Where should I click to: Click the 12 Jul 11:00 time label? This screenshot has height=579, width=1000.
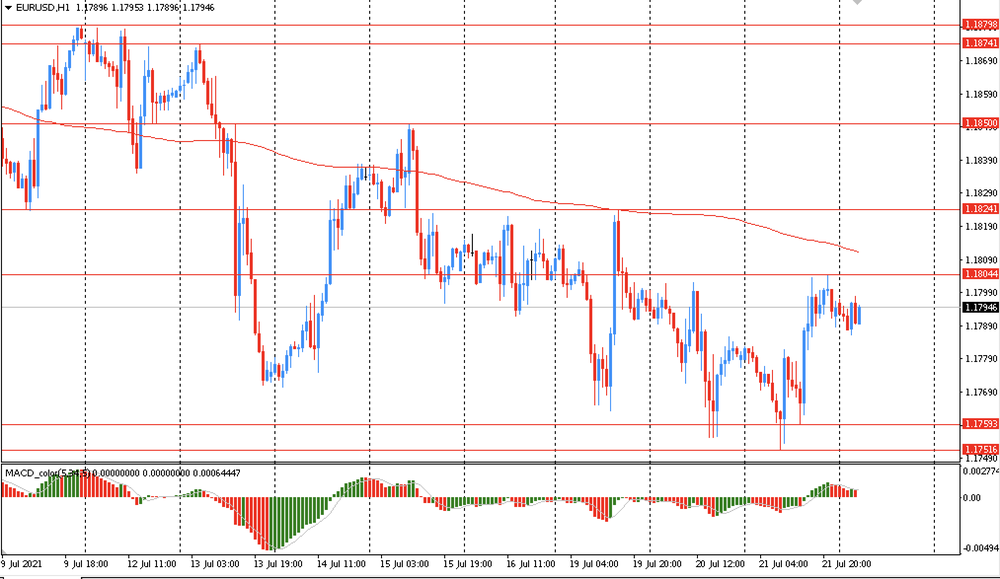[152, 564]
